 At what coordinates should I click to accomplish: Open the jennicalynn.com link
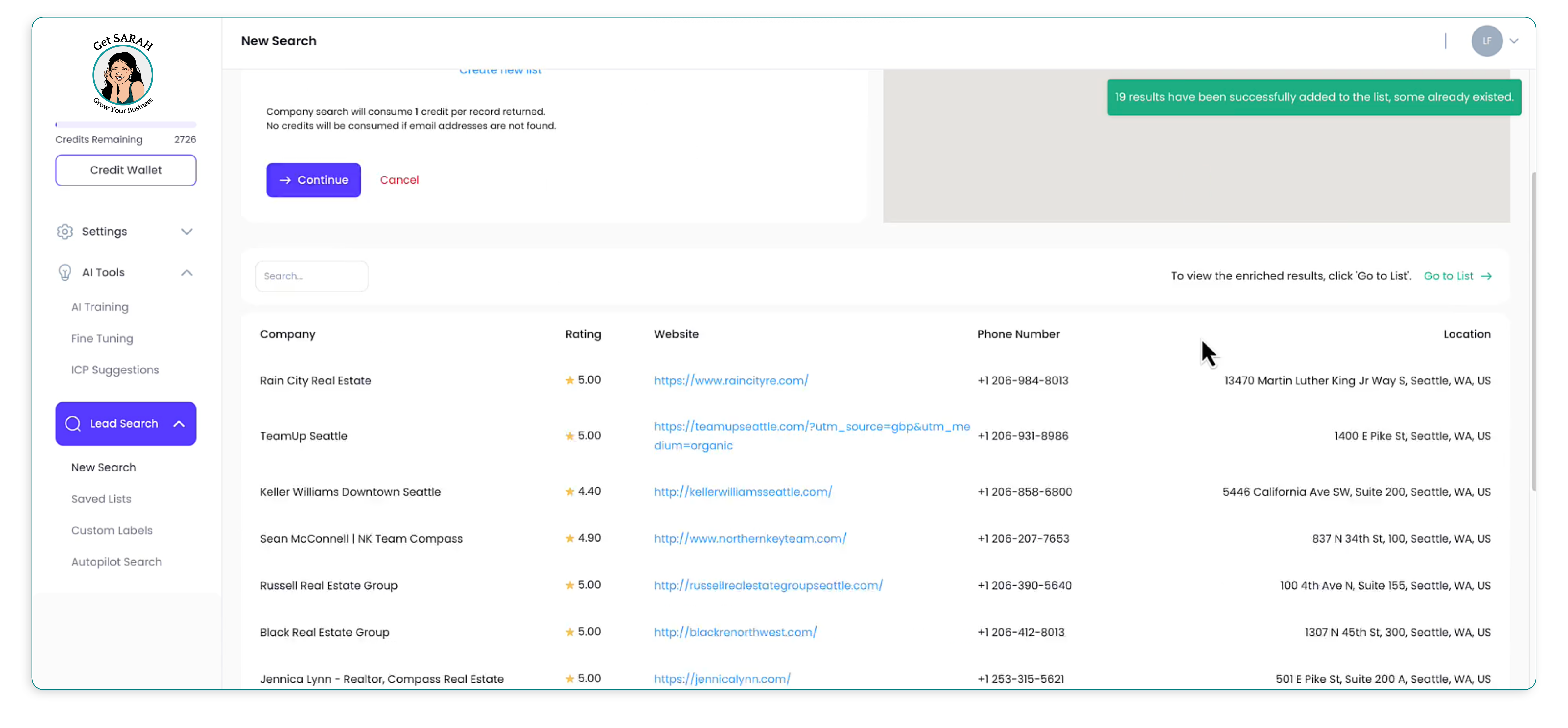(x=722, y=679)
